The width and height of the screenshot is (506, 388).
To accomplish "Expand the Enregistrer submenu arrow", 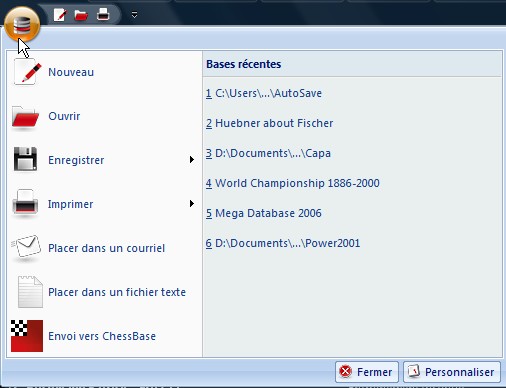I will (192, 160).
